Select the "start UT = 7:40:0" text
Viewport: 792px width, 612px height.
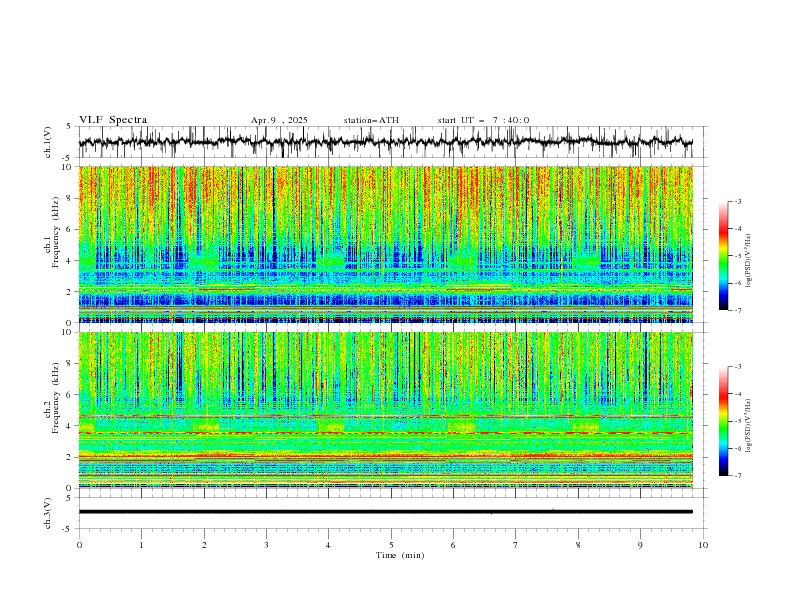(x=483, y=120)
